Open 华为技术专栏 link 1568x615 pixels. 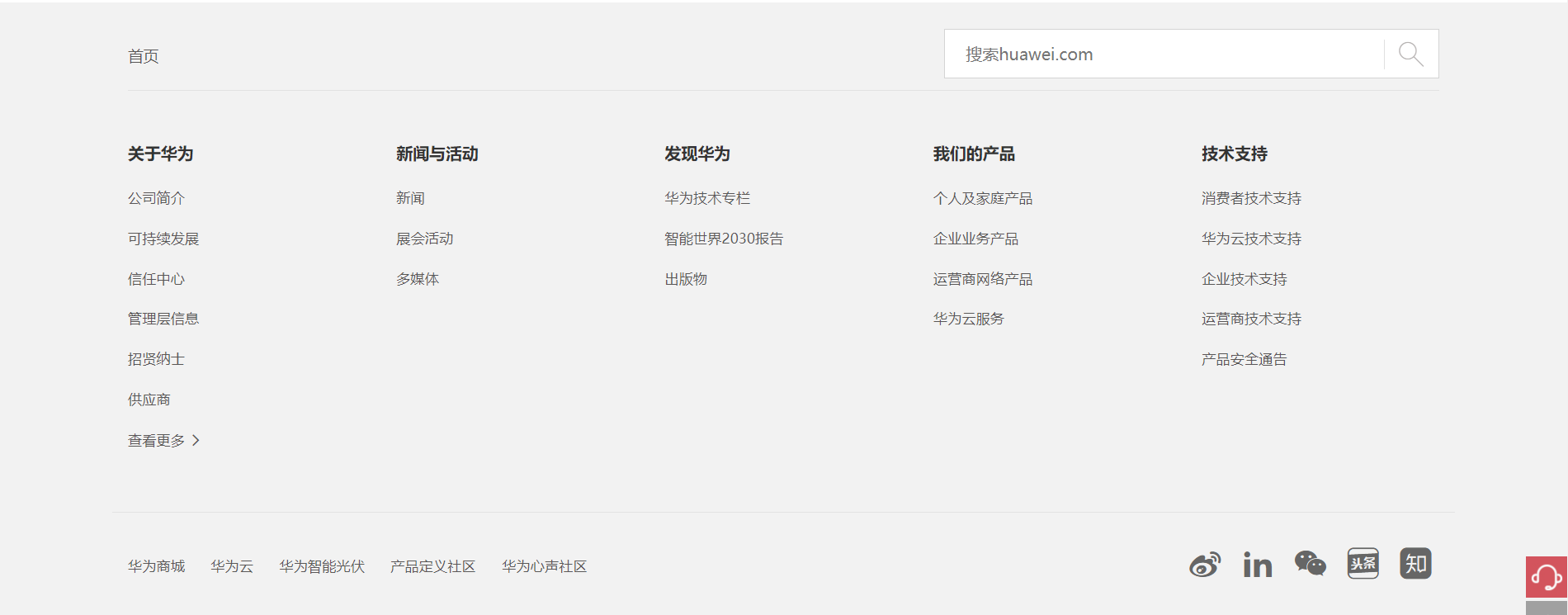tap(707, 198)
